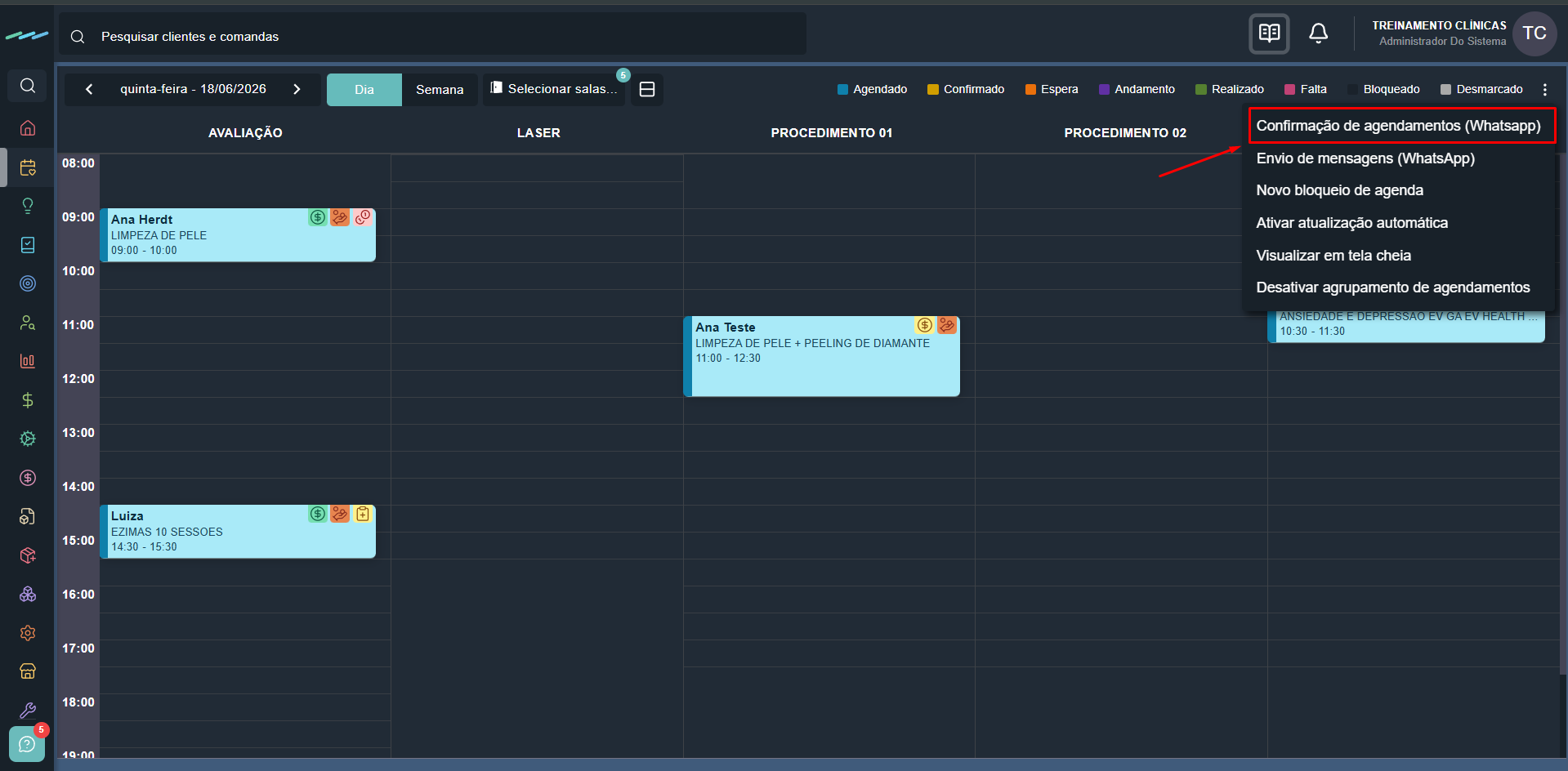
Task: Click the pink link icon on Ana Herdt appointment
Action: click(x=363, y=217)
